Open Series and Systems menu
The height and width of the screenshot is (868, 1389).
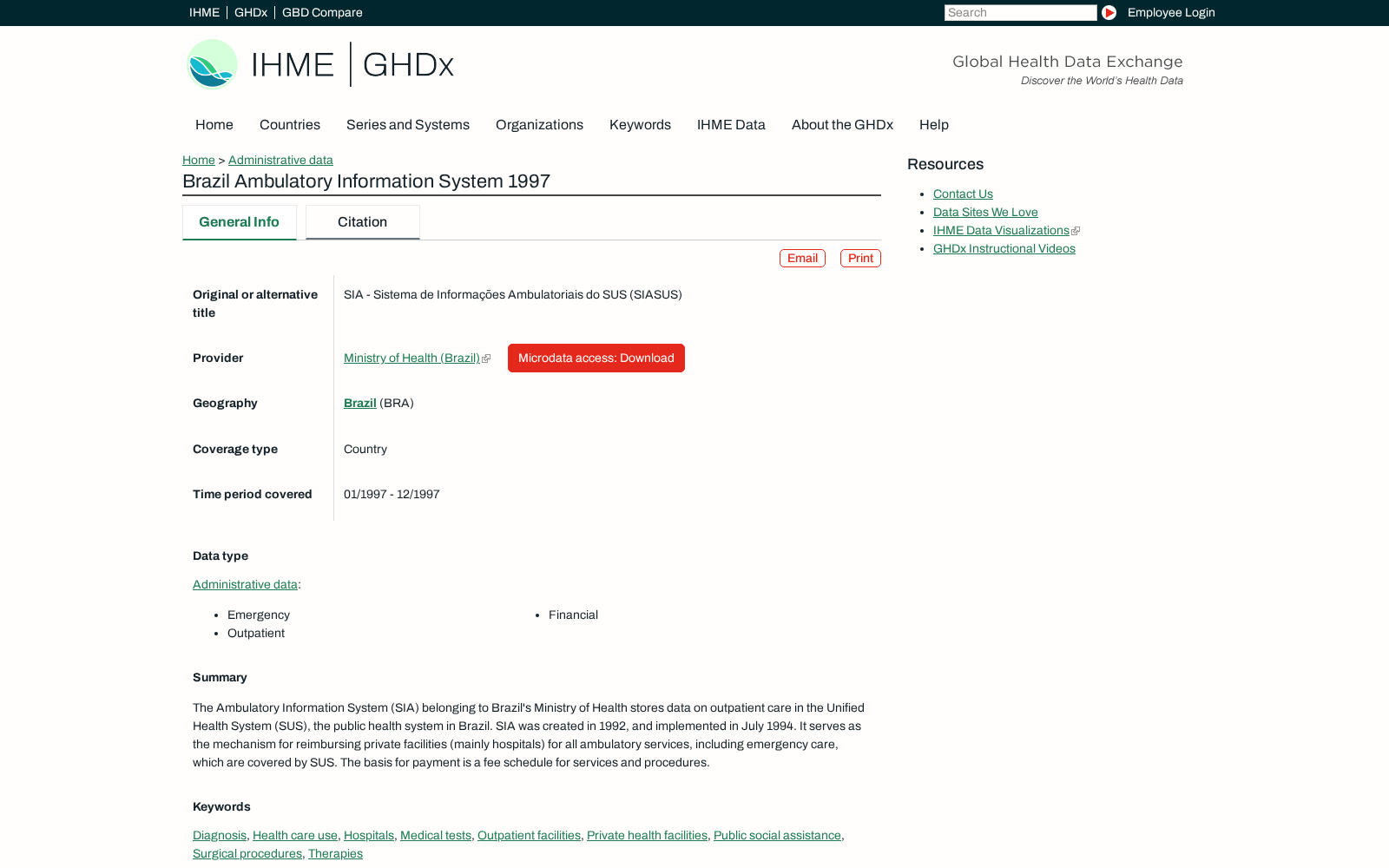(x=408, y=124)
